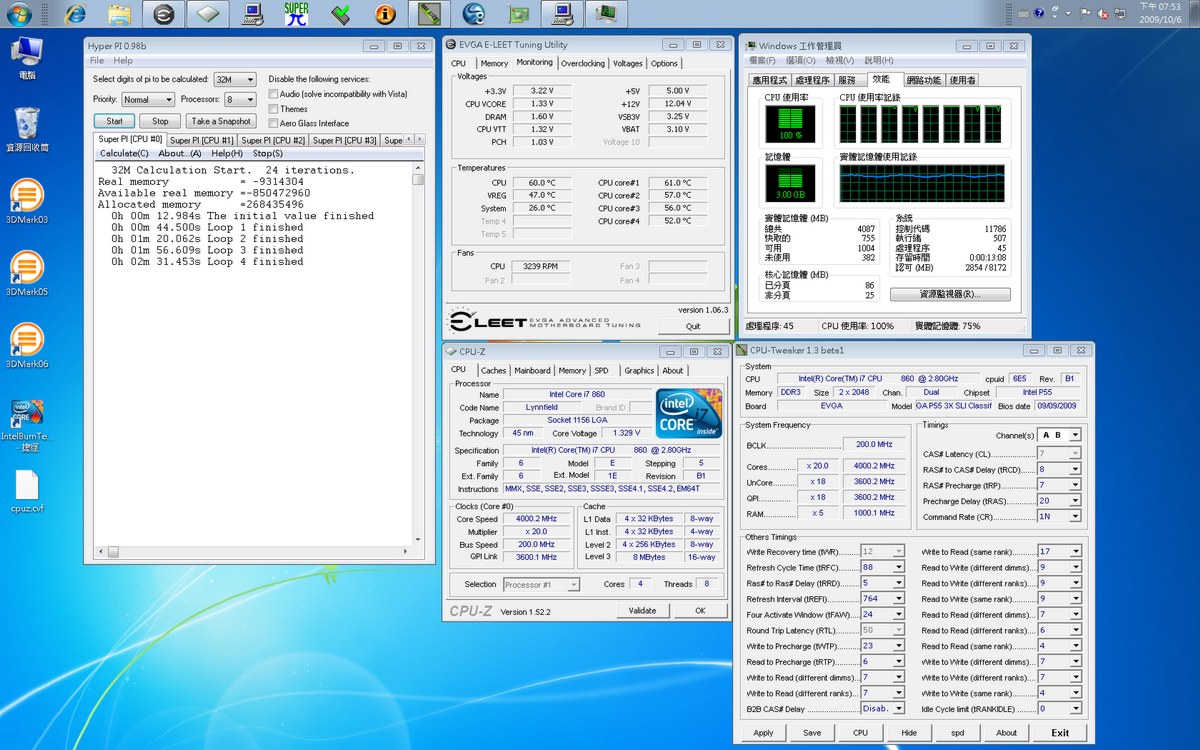Image resolution: width=1200 pixels, height=750 pixels.
Task: Switch to the Super PI taskbar icon
Action: [296, 14]
